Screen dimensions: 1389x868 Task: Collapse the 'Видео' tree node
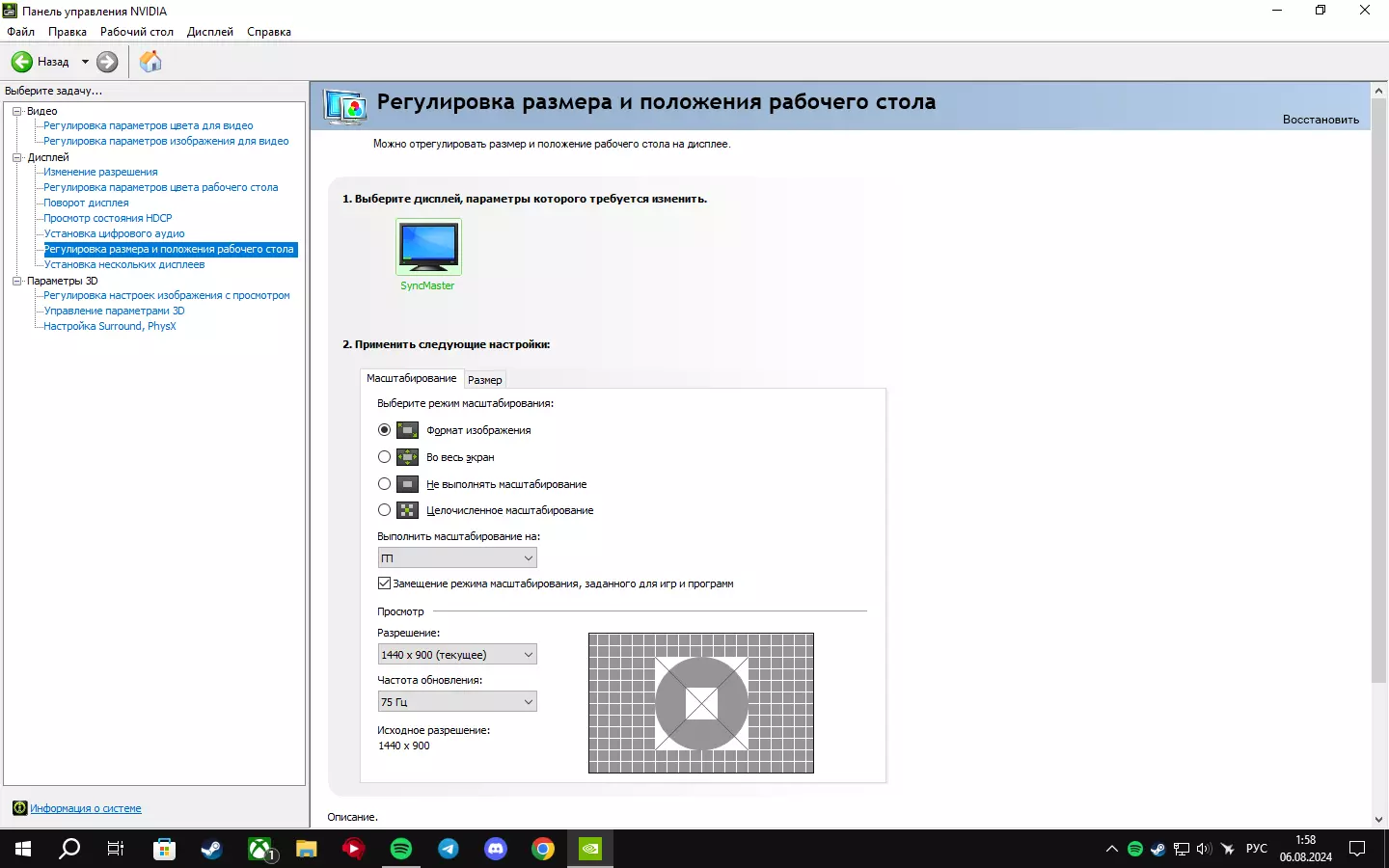[x=17, y=111]
